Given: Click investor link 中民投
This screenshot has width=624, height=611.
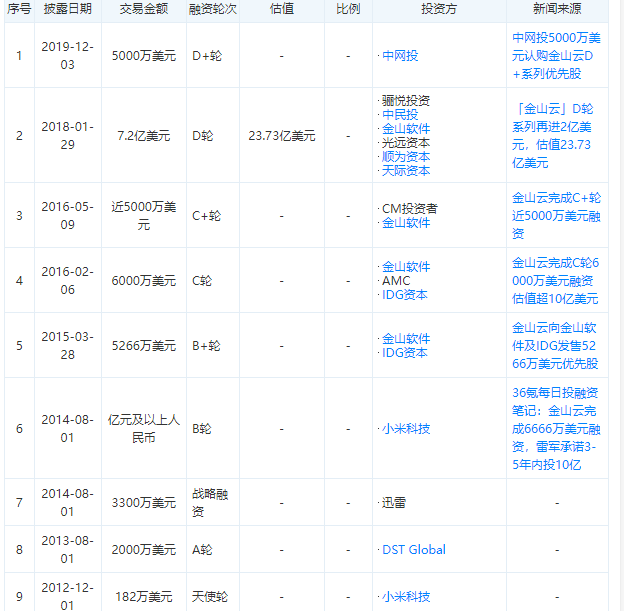Looking at the screenshot, I should (400, 115).
